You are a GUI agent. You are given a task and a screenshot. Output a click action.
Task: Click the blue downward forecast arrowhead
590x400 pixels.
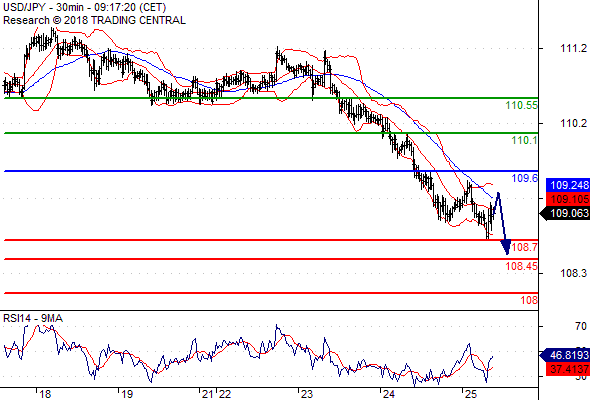point(506,247)
